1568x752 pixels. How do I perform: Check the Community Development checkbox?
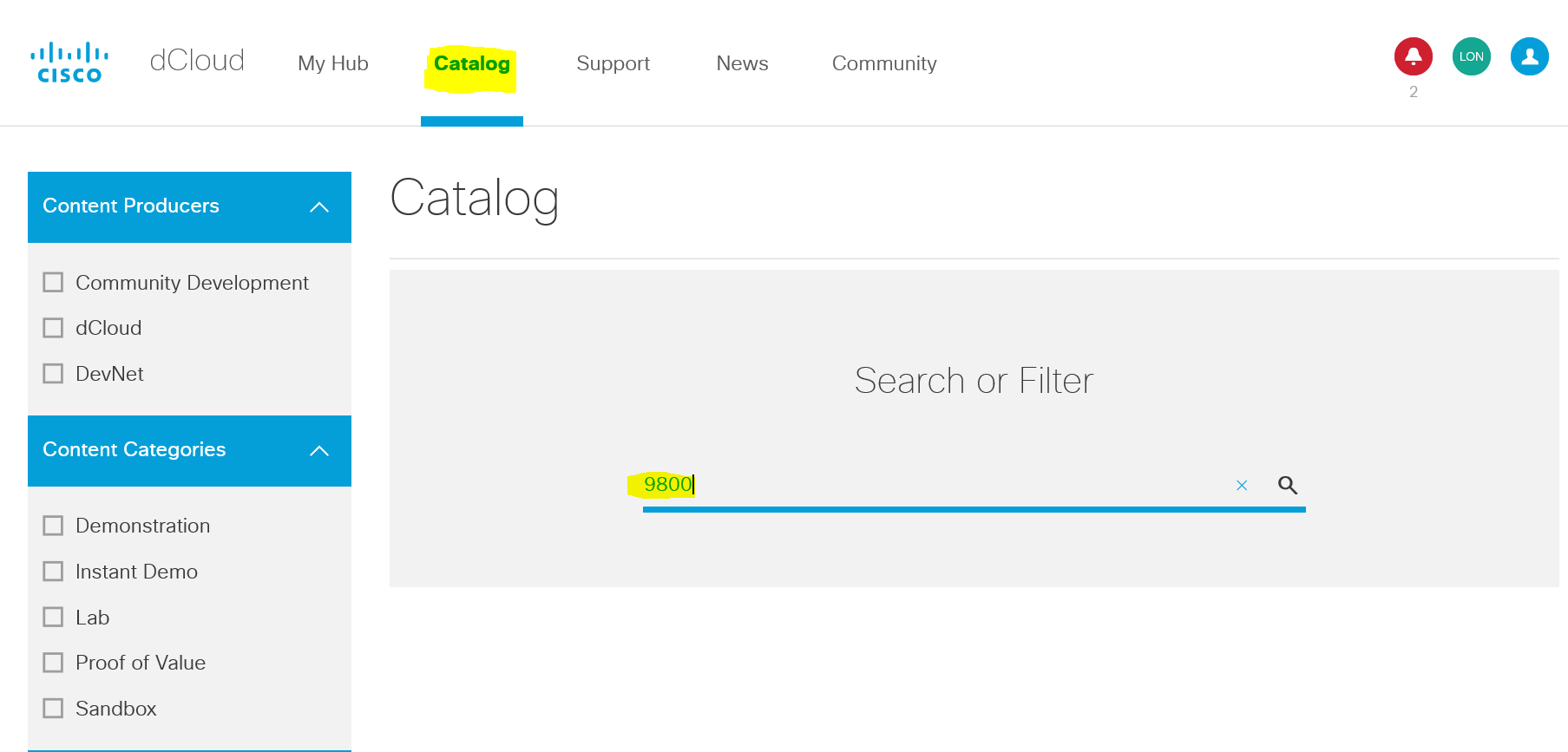tap(54, 283)
